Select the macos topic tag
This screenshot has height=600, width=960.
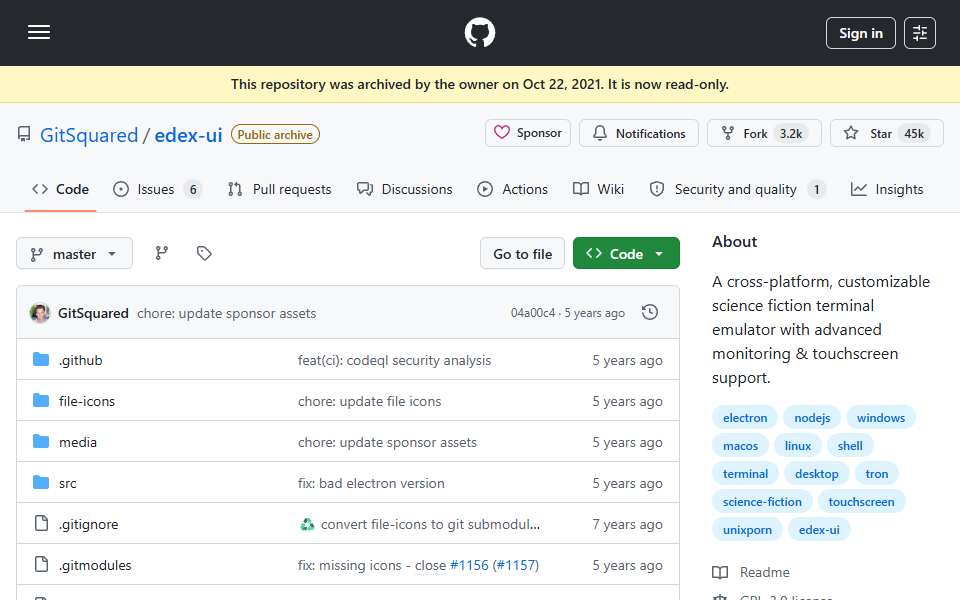coord(740,446)
